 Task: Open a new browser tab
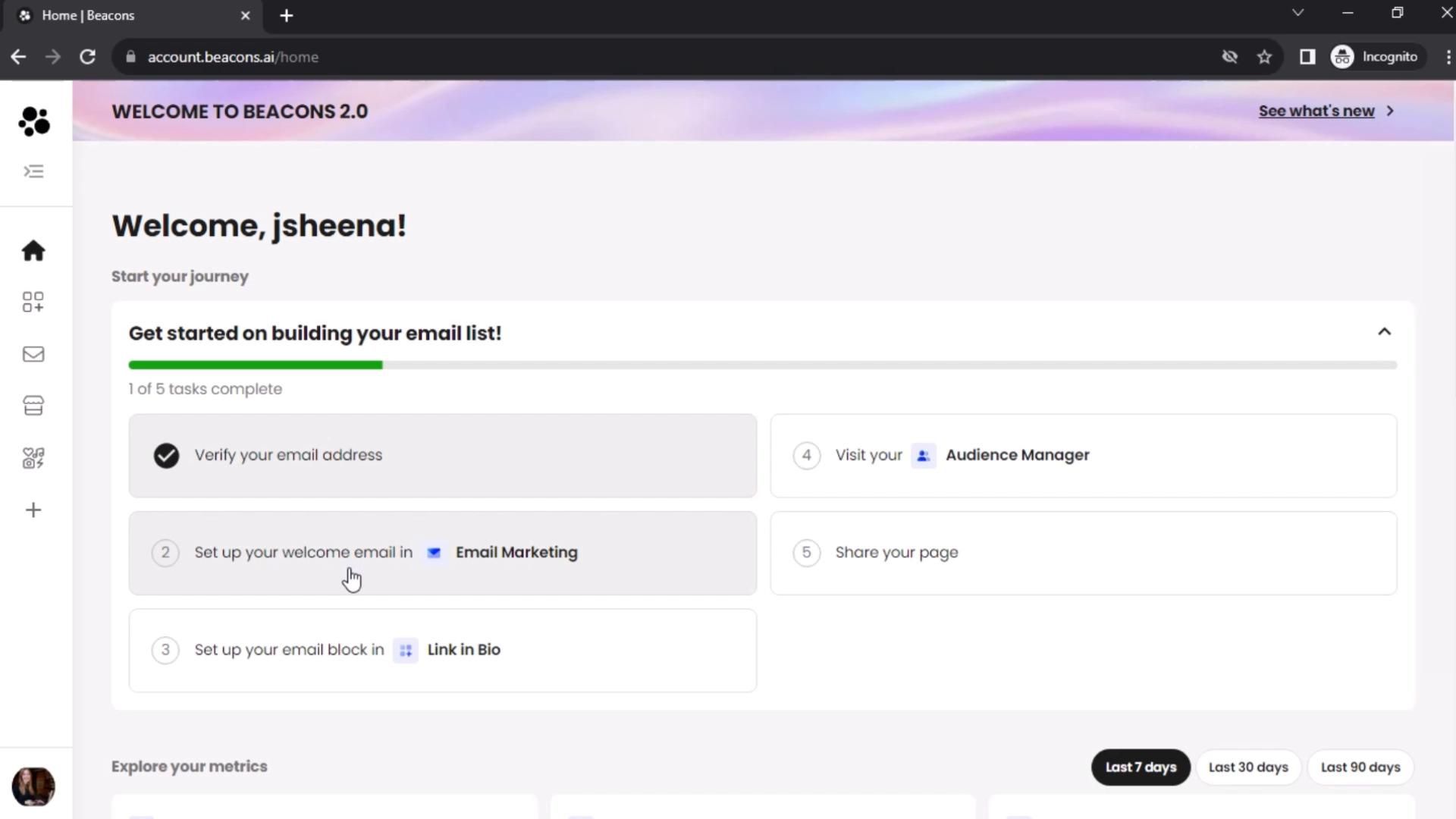[286, 15]
